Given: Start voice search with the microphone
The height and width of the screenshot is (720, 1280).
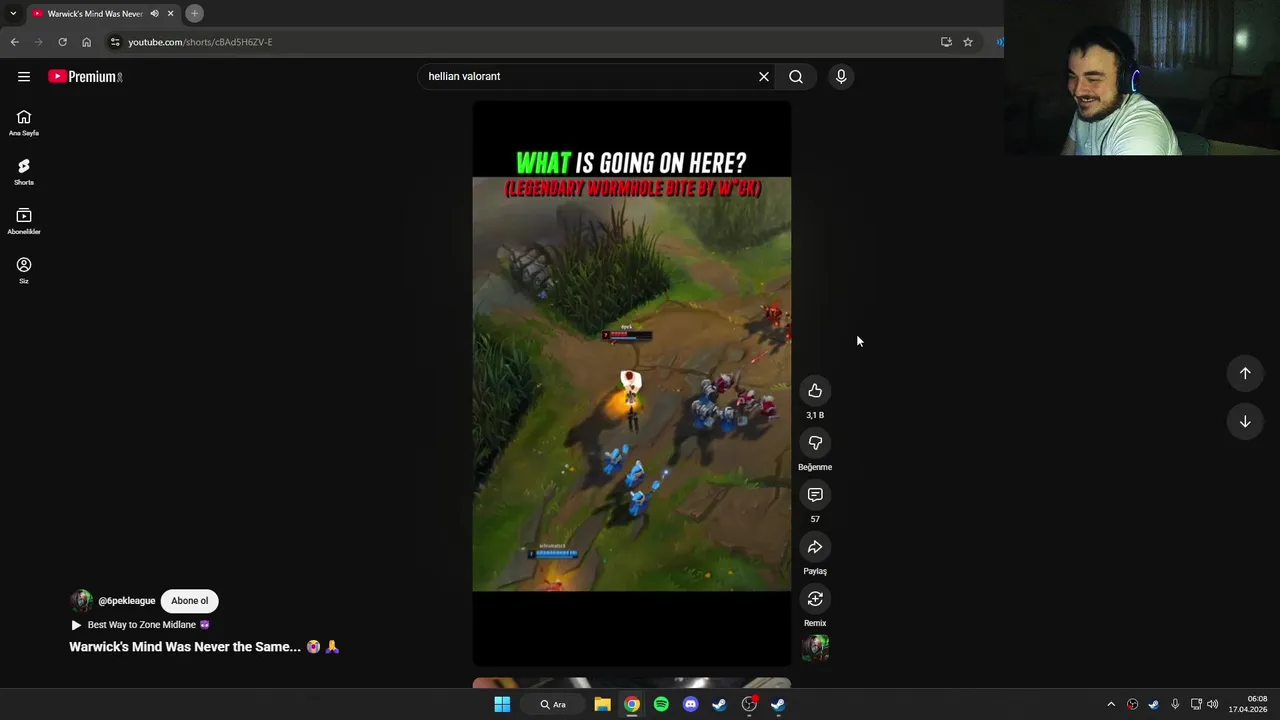Looking at the screenshot, I should (841, 76).
